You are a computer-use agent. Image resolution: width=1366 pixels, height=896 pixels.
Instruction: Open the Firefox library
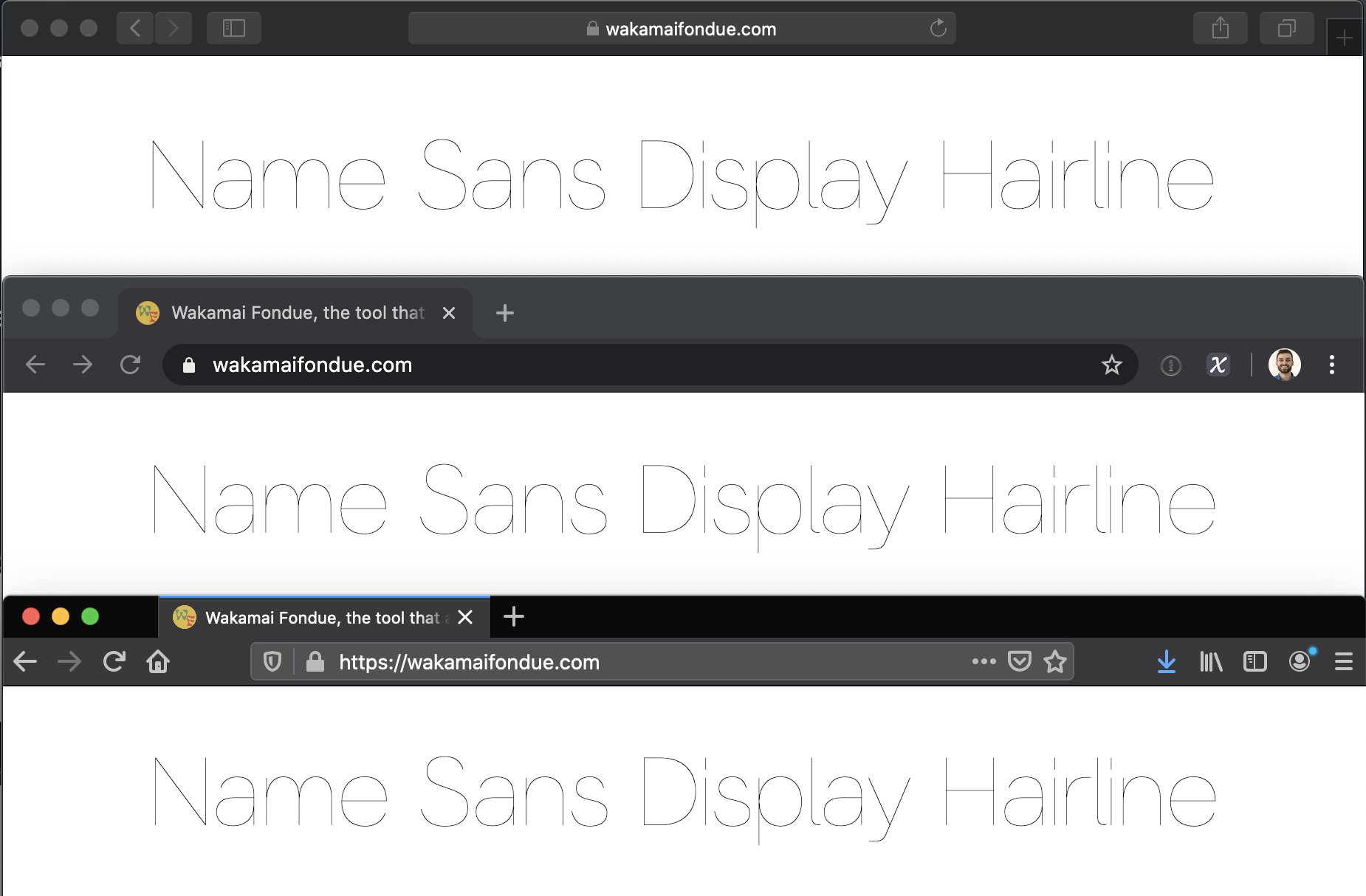tap(1212, 662)
